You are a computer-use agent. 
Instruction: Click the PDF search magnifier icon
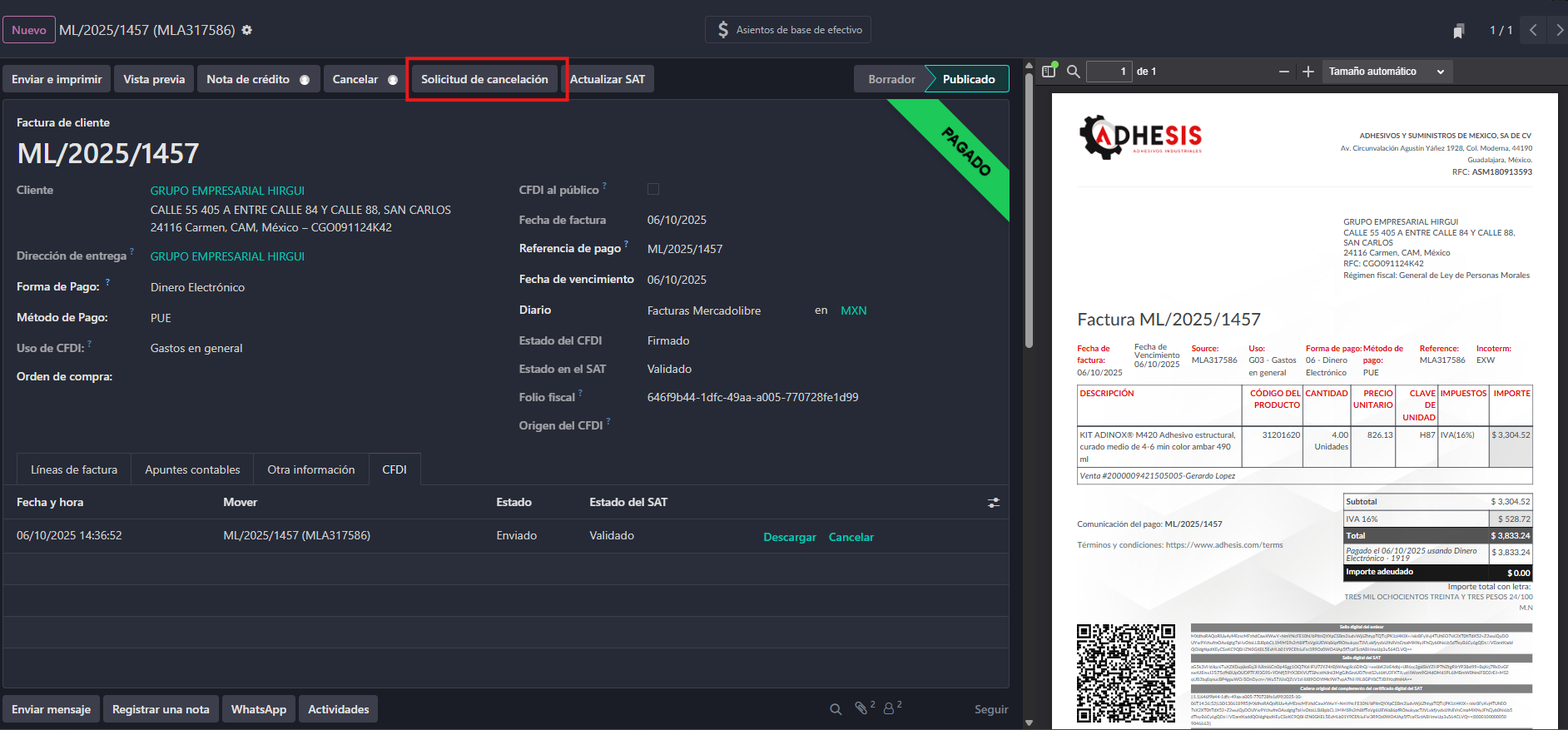pos(1074,72)
